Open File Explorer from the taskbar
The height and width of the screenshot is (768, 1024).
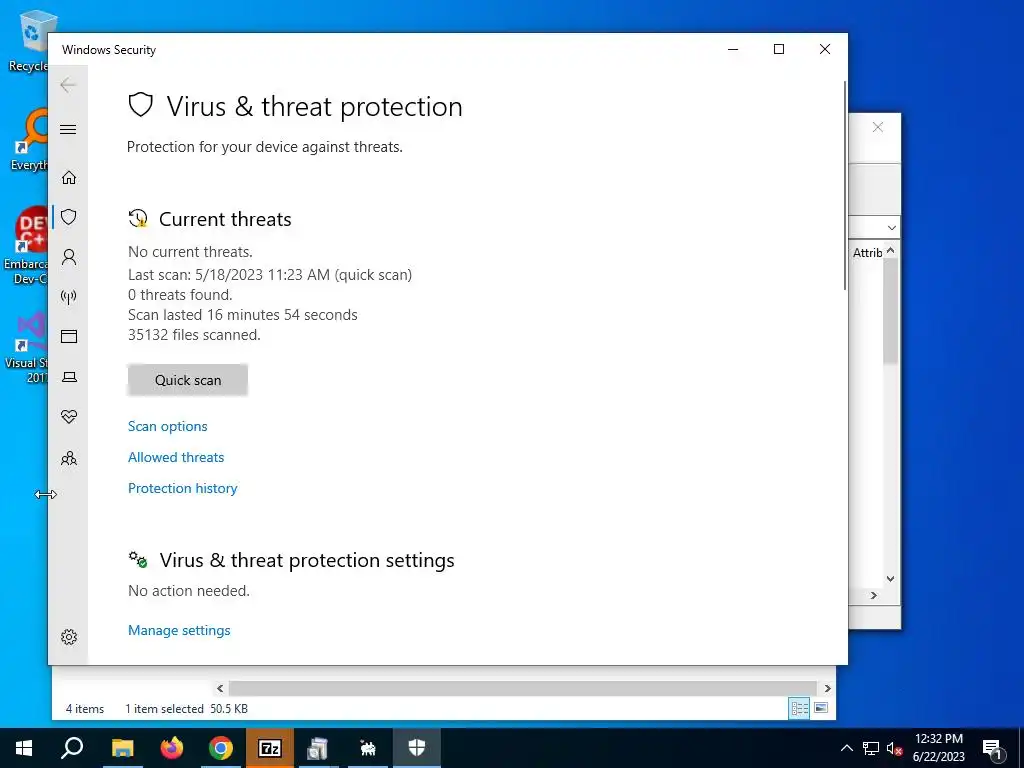pos(122,748)
